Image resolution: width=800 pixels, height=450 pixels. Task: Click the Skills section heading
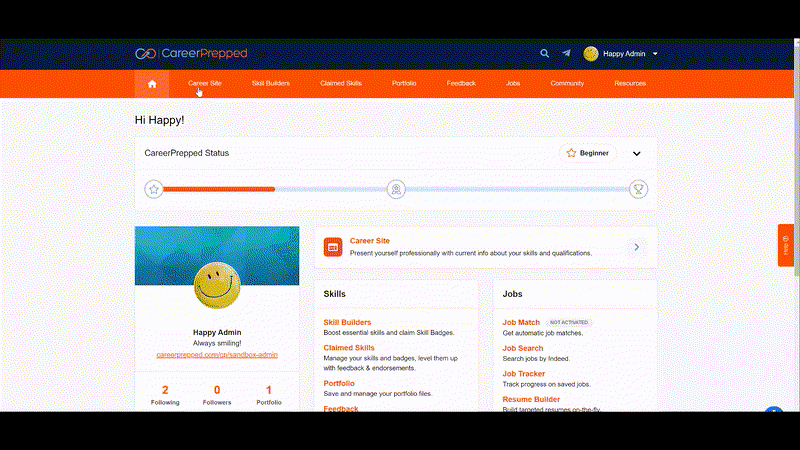(335, 294)
